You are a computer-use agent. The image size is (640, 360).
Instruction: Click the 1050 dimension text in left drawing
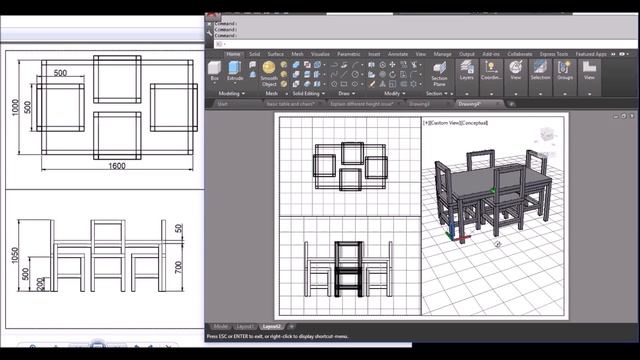pos(15,255)
